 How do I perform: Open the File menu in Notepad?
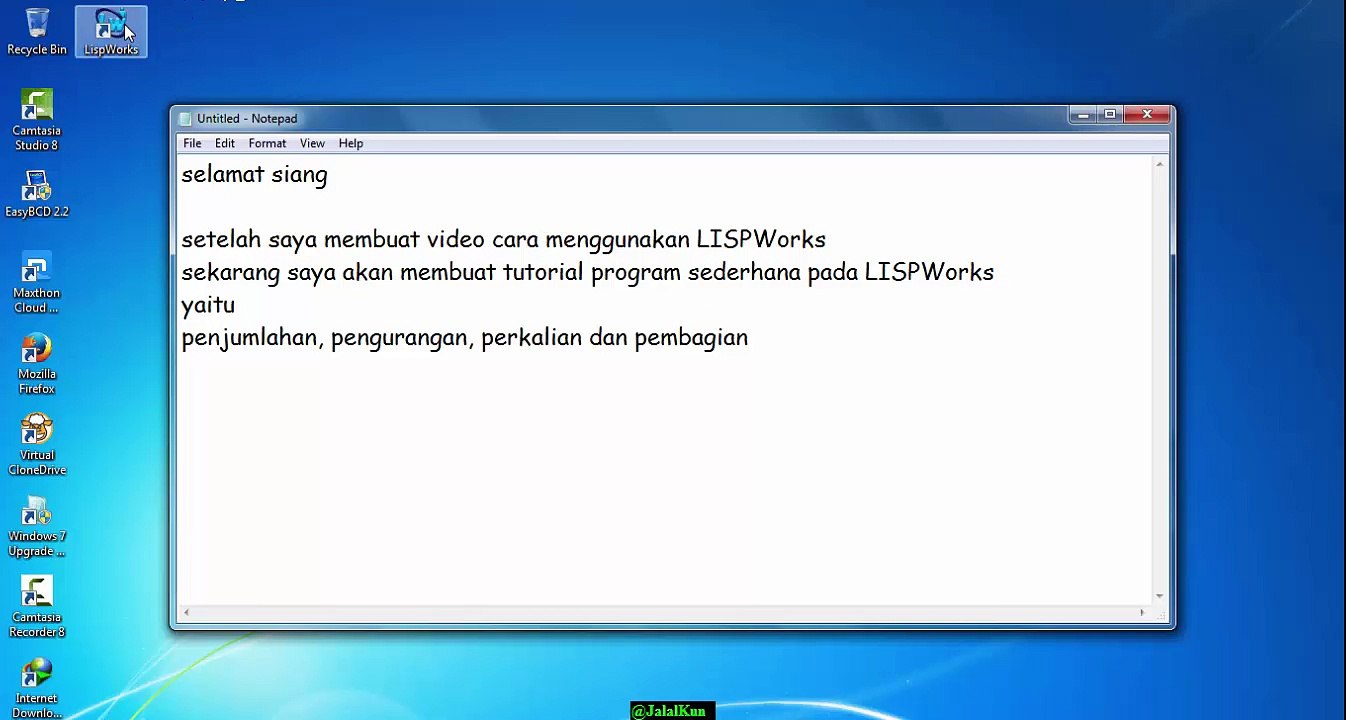(192, 143)
